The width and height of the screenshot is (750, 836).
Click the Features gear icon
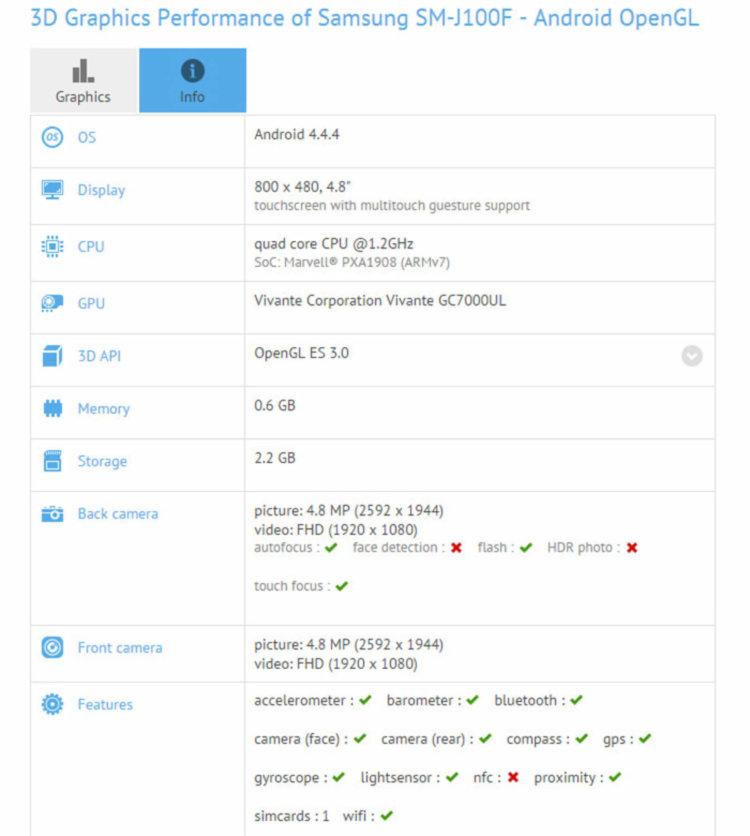(x=52, y=704)
